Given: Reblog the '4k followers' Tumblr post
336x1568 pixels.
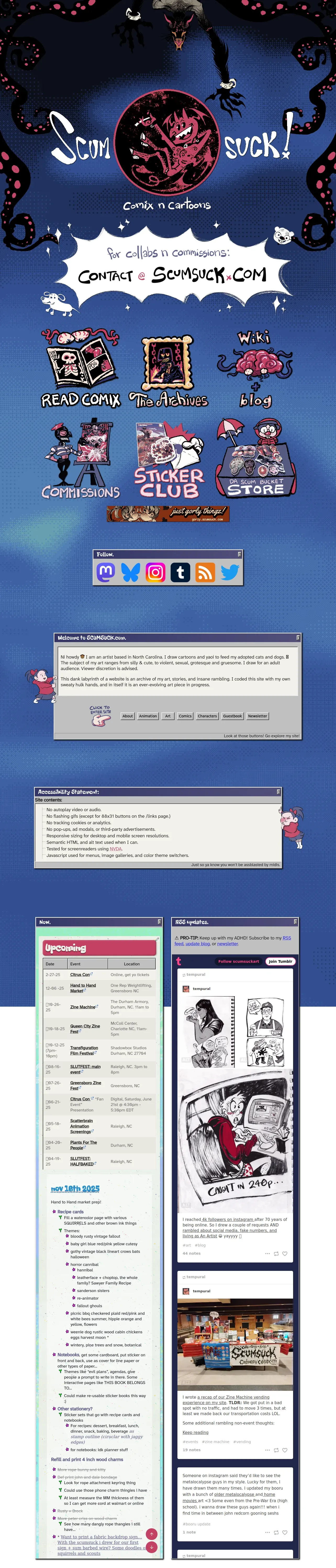Looking at the screenshot, I should point(276,1254).
